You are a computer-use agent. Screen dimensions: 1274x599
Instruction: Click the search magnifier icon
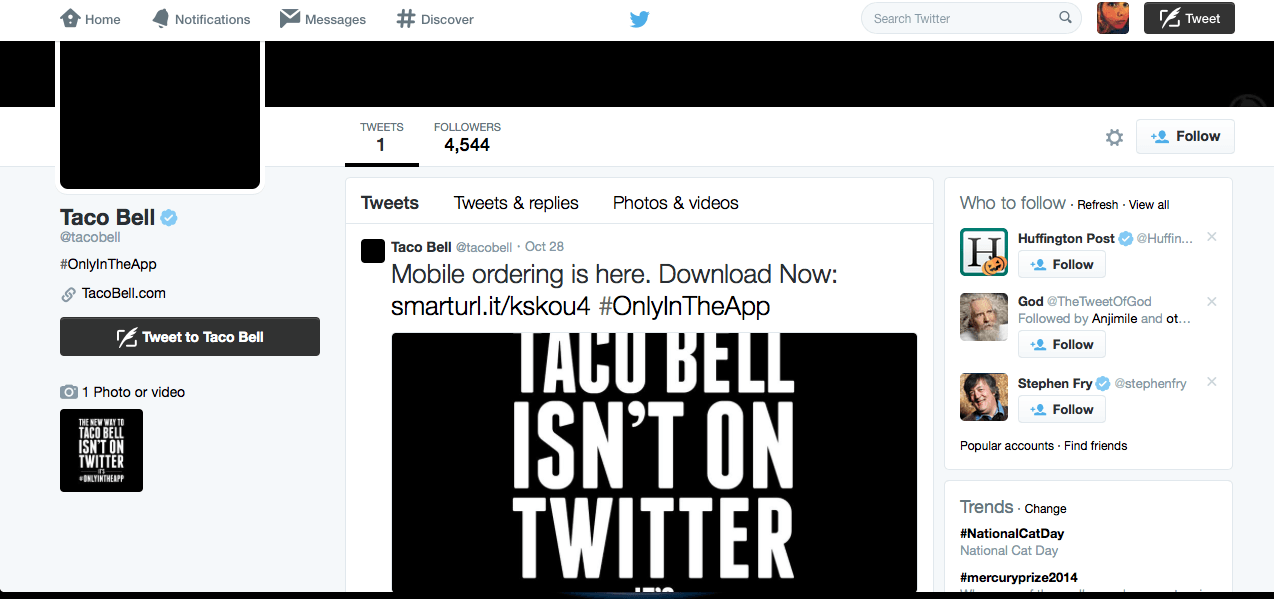1065,17
